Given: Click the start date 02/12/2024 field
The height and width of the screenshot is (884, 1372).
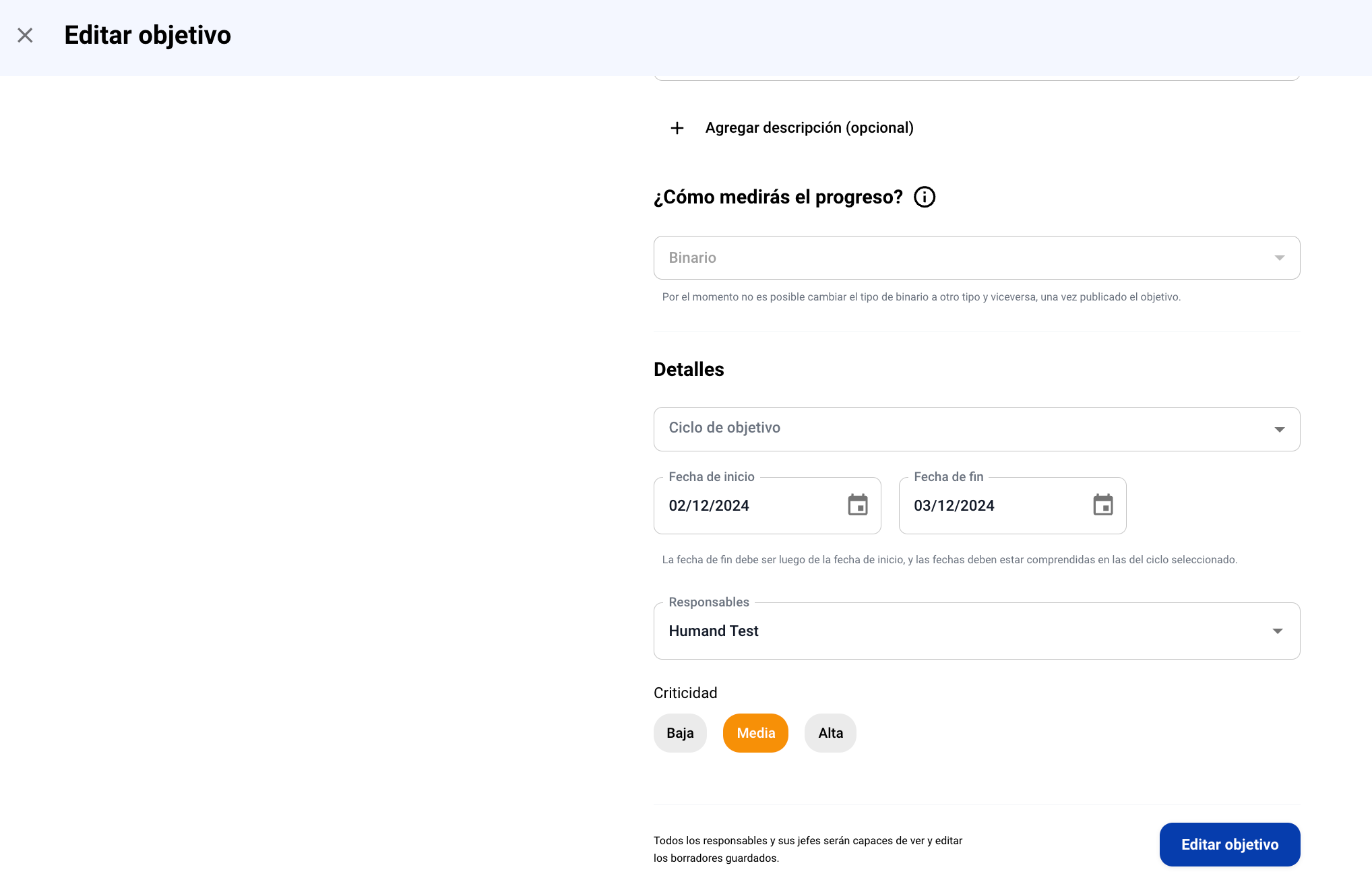Looking at the screenshot, I should coord(709,506).
